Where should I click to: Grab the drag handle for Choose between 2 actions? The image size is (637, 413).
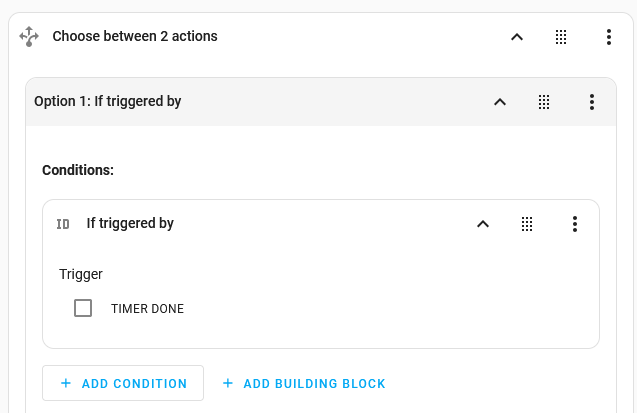pyautogui.click(x=561, y=37)
